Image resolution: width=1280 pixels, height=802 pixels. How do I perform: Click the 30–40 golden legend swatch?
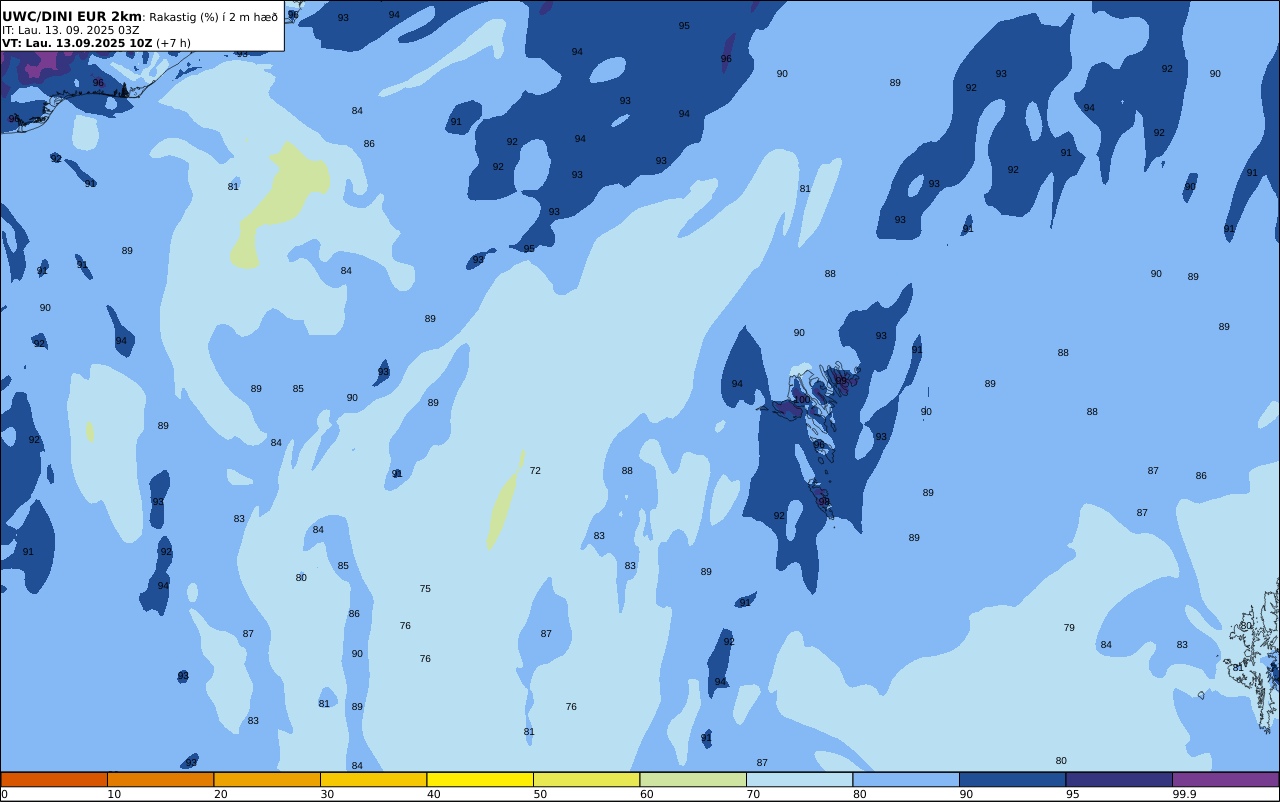373,779
